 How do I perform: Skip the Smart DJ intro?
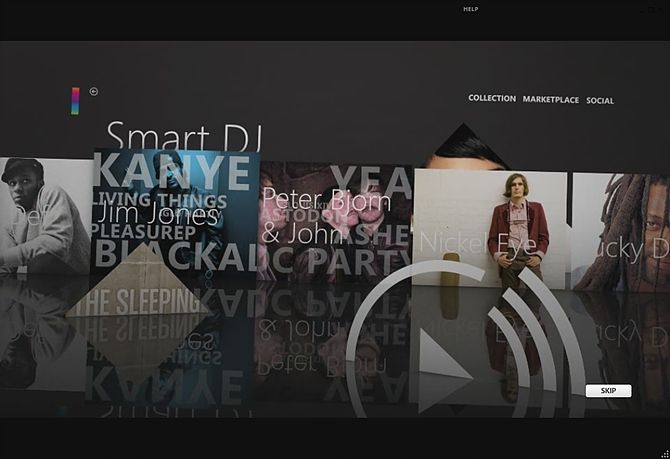pos(608,391)
